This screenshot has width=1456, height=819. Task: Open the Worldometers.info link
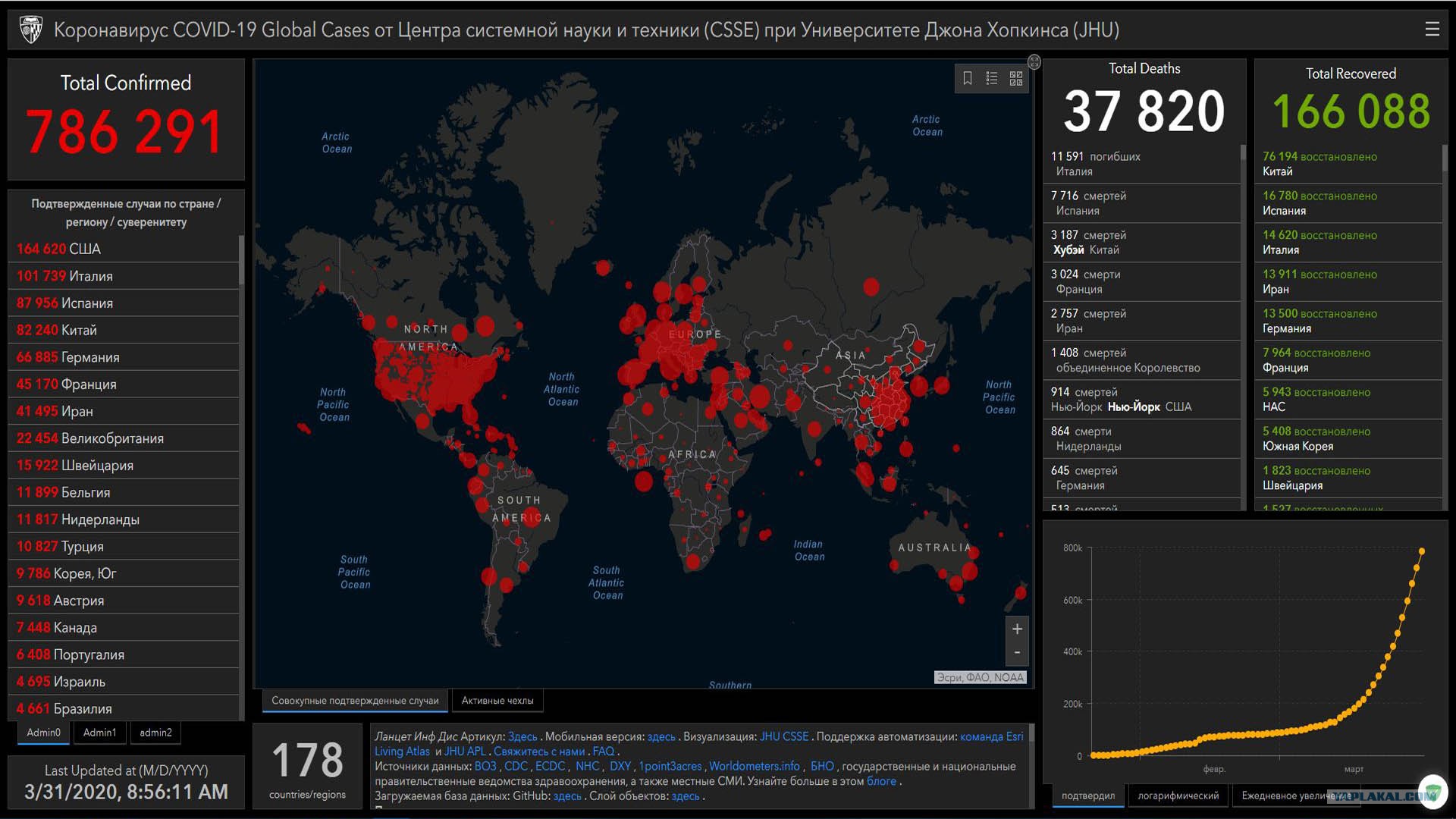click(x=755, y=767)
